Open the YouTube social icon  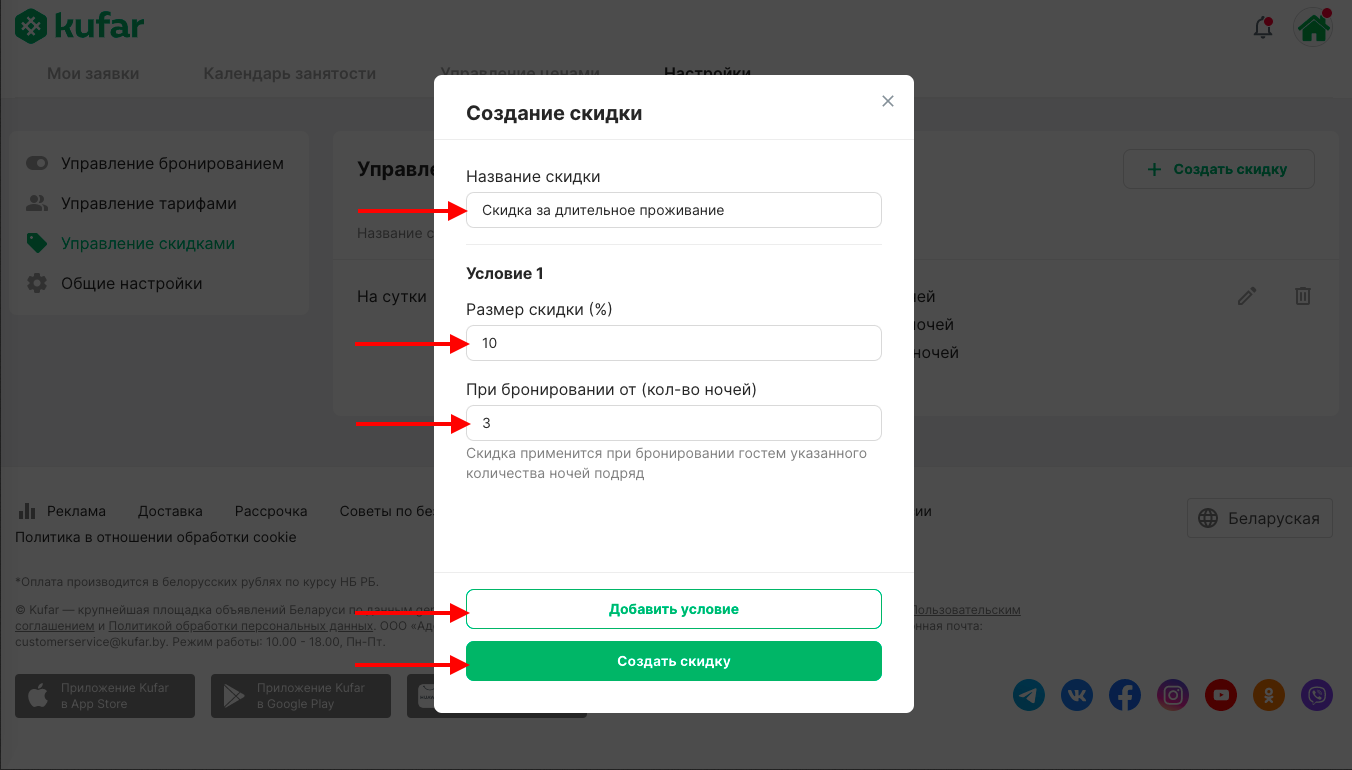point(1221,694)
